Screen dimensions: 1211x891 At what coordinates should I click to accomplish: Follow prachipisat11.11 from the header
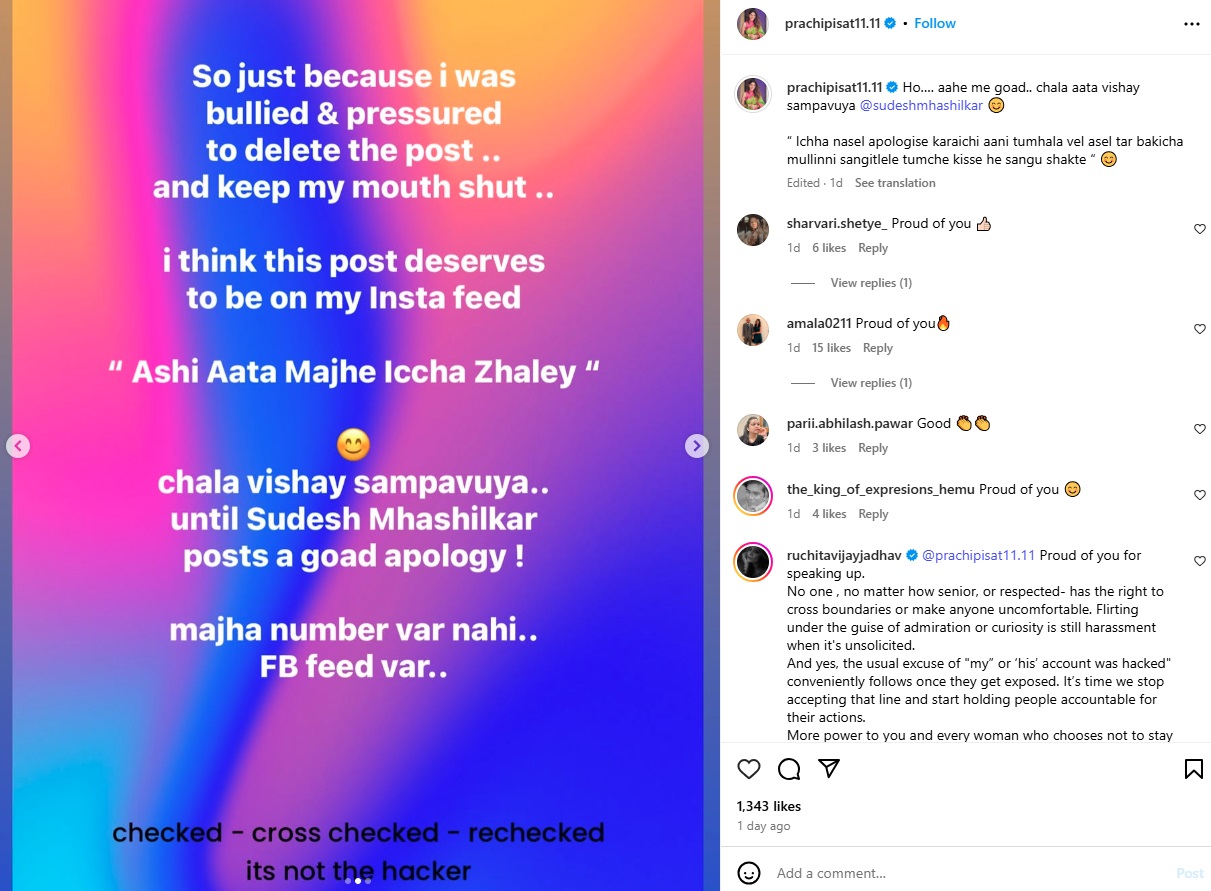(x=935, y=23)
